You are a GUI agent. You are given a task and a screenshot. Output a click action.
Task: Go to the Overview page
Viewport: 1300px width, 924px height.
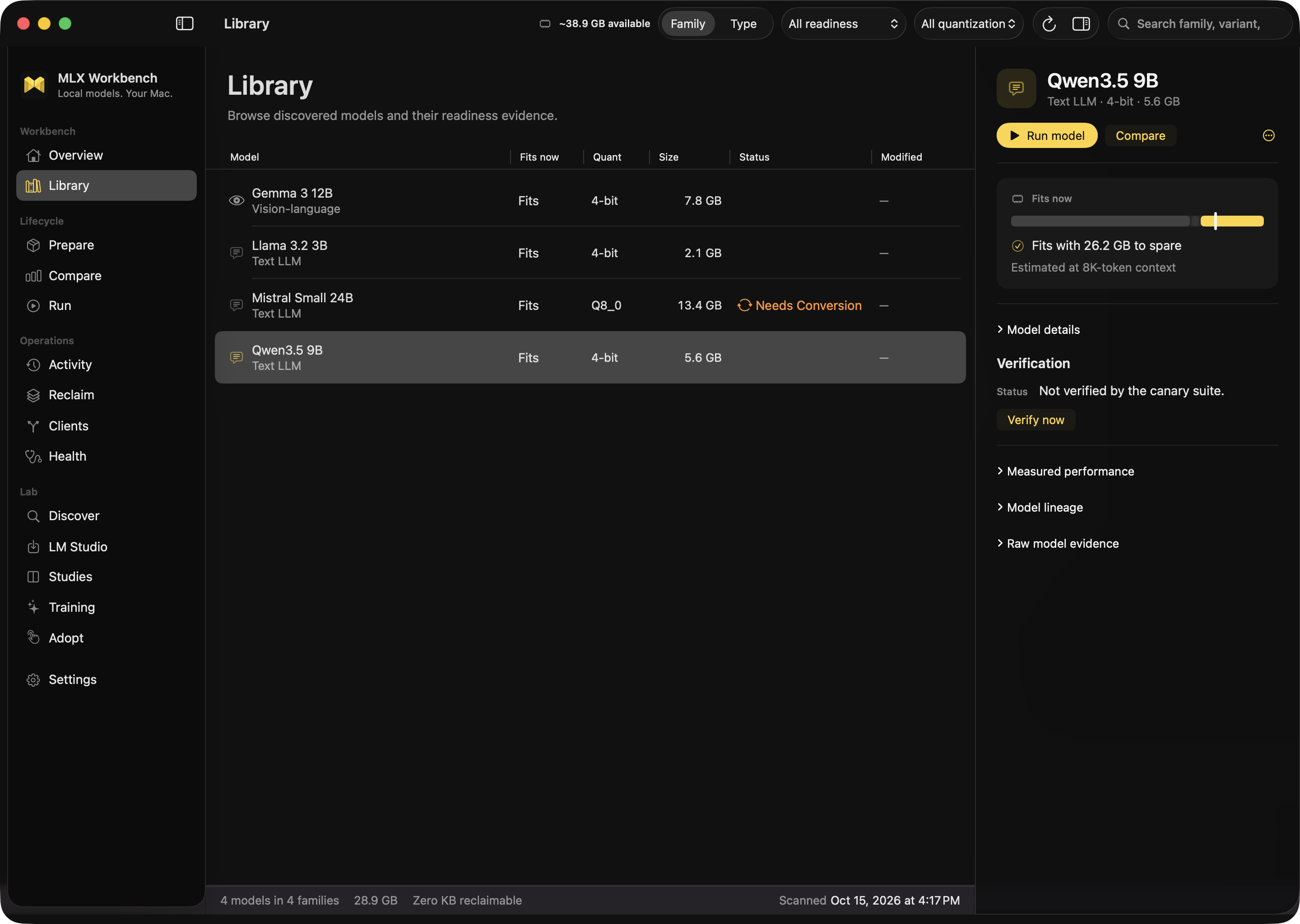[x=107, y=155]
